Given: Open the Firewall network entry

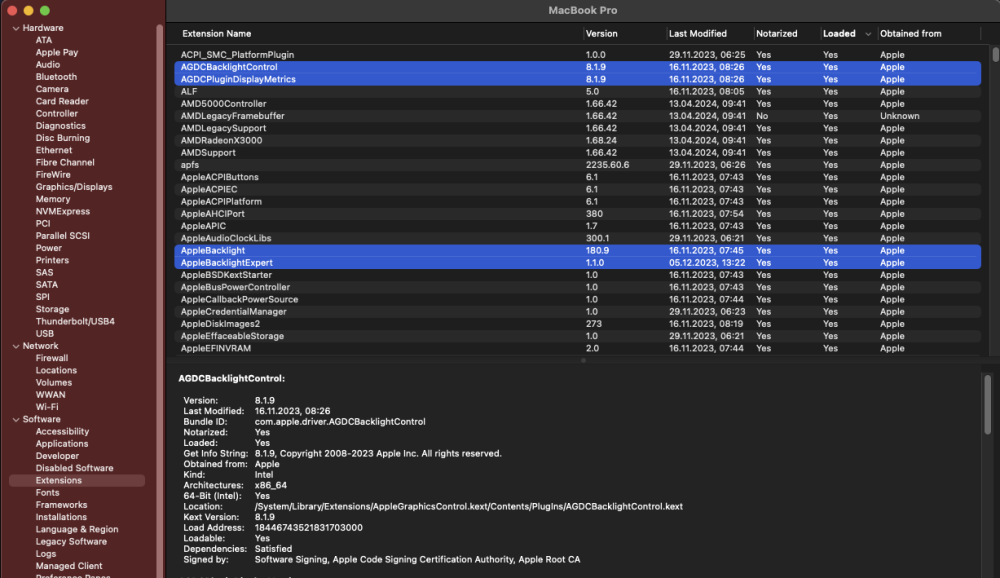Looking at the screenshot, I should click(x=52, y=358).
